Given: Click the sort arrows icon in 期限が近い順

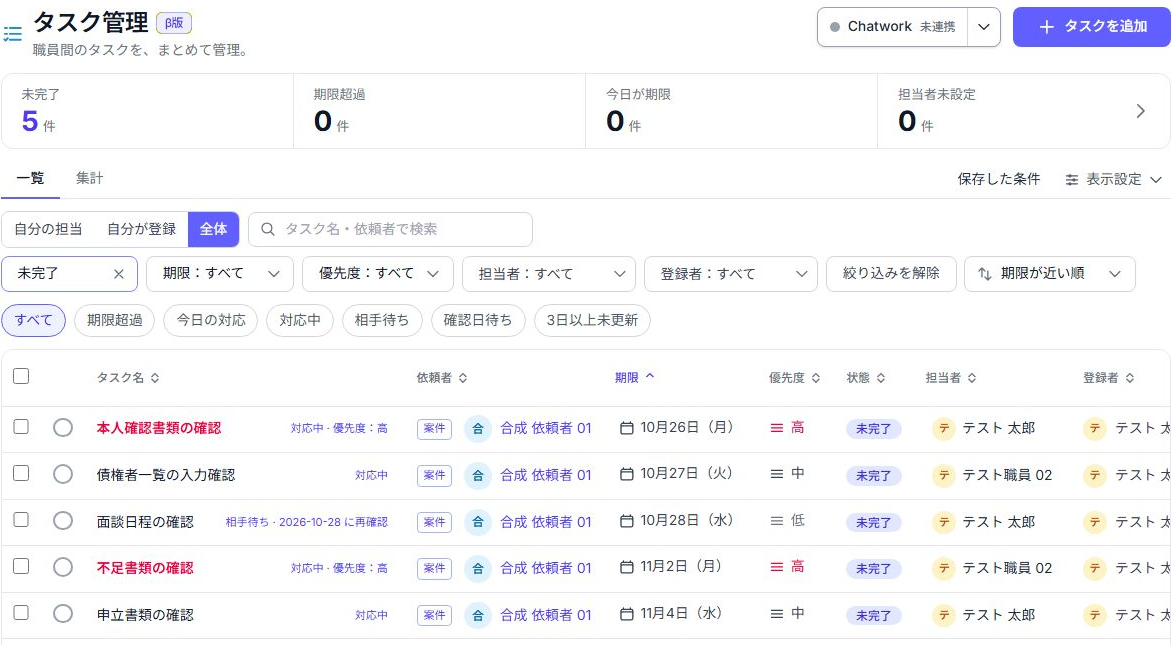Looking at the screenshot, I should [x=984, y=274].
